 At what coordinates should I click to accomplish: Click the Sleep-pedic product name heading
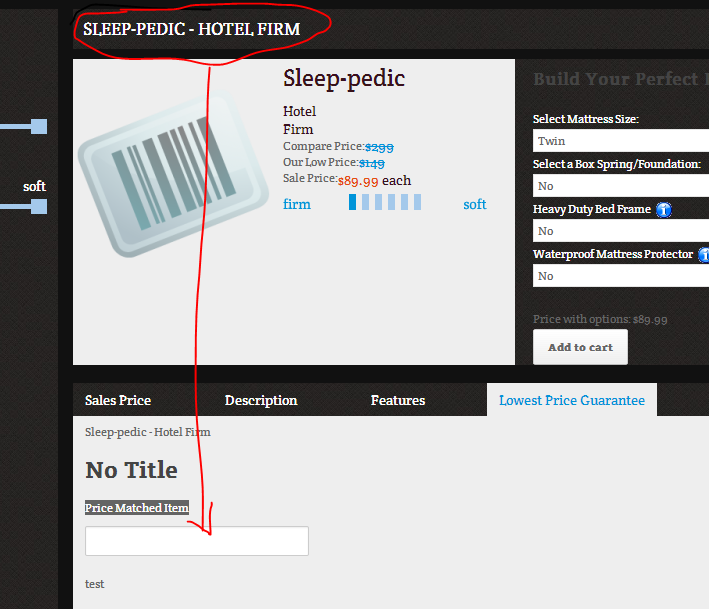point(344,78)
